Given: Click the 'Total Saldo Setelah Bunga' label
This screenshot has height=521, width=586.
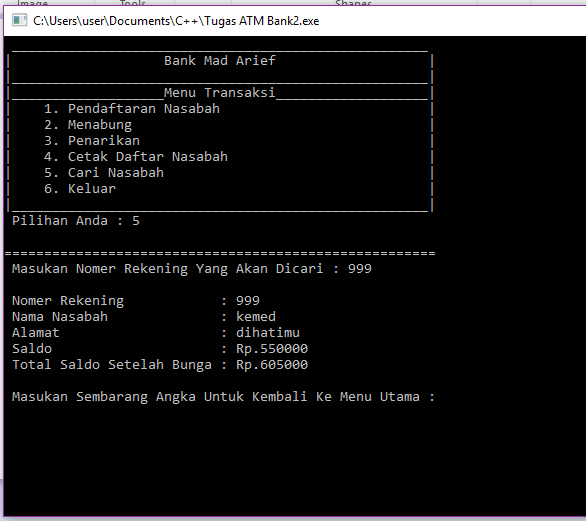Looking at the screenshot, I should [112, 365].
